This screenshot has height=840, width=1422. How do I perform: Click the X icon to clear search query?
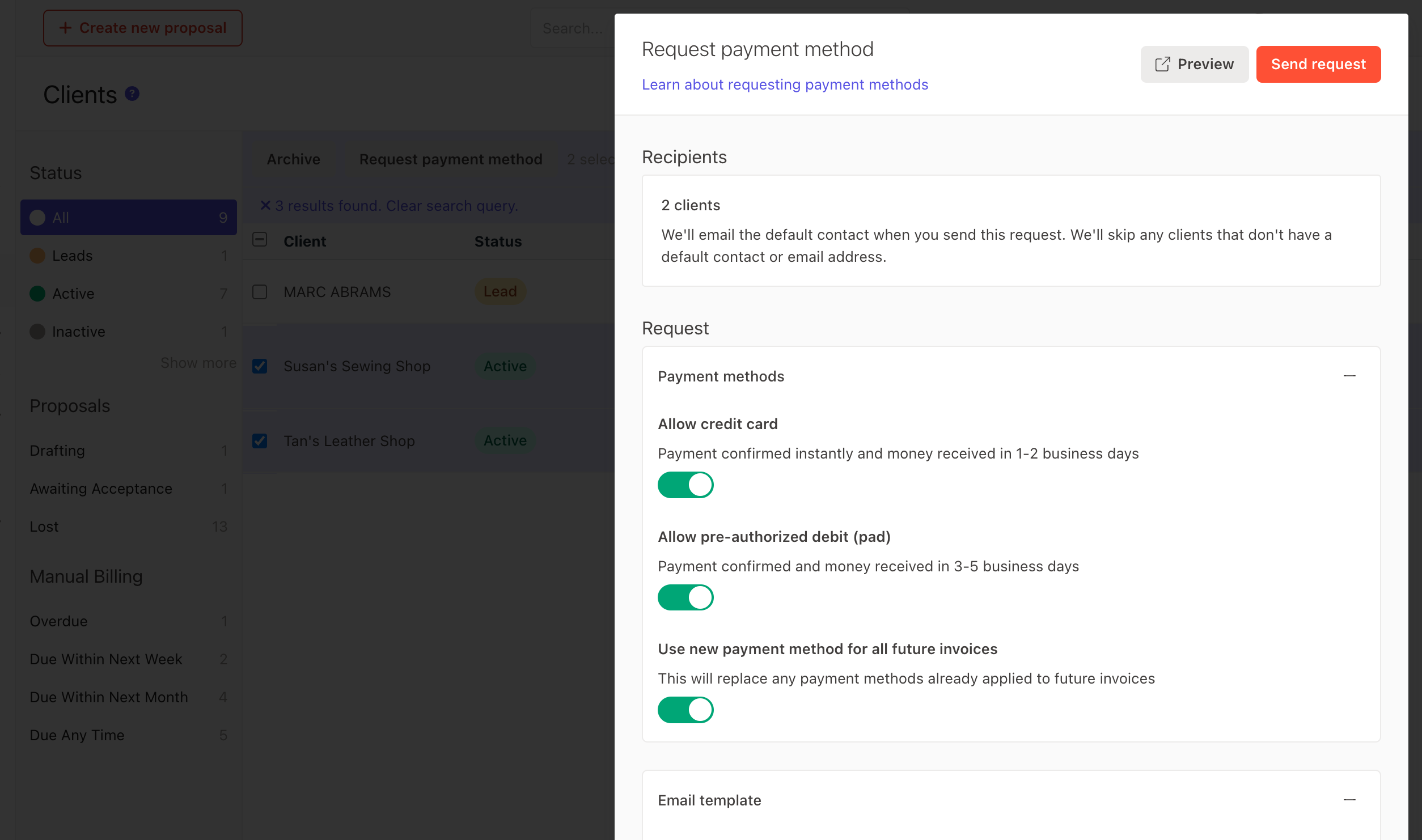click(265, 205)
